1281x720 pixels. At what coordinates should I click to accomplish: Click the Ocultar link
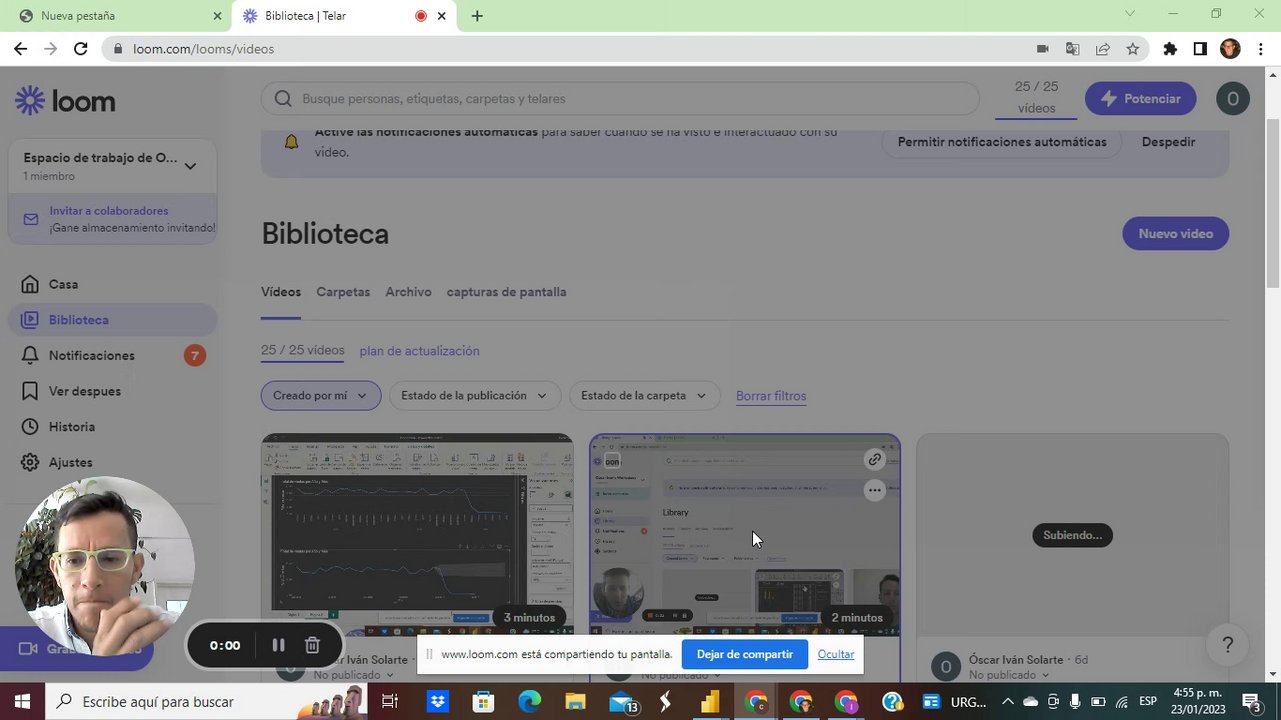pyautogui.click(x=835, y=655)
